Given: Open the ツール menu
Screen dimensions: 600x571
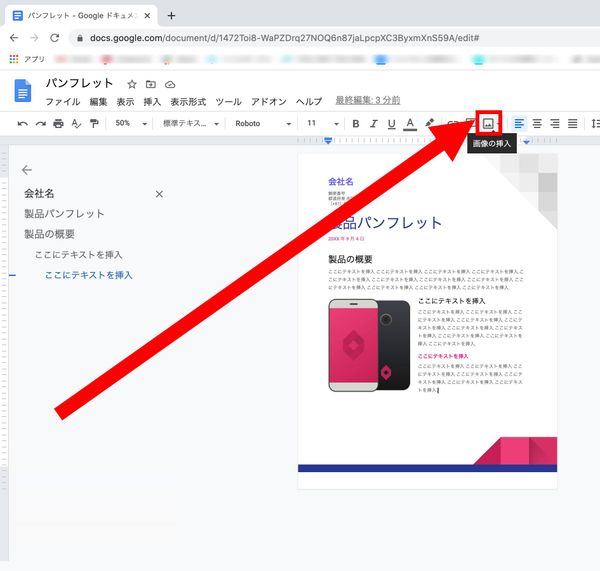Looking at the screenshot, I should 228,101.
